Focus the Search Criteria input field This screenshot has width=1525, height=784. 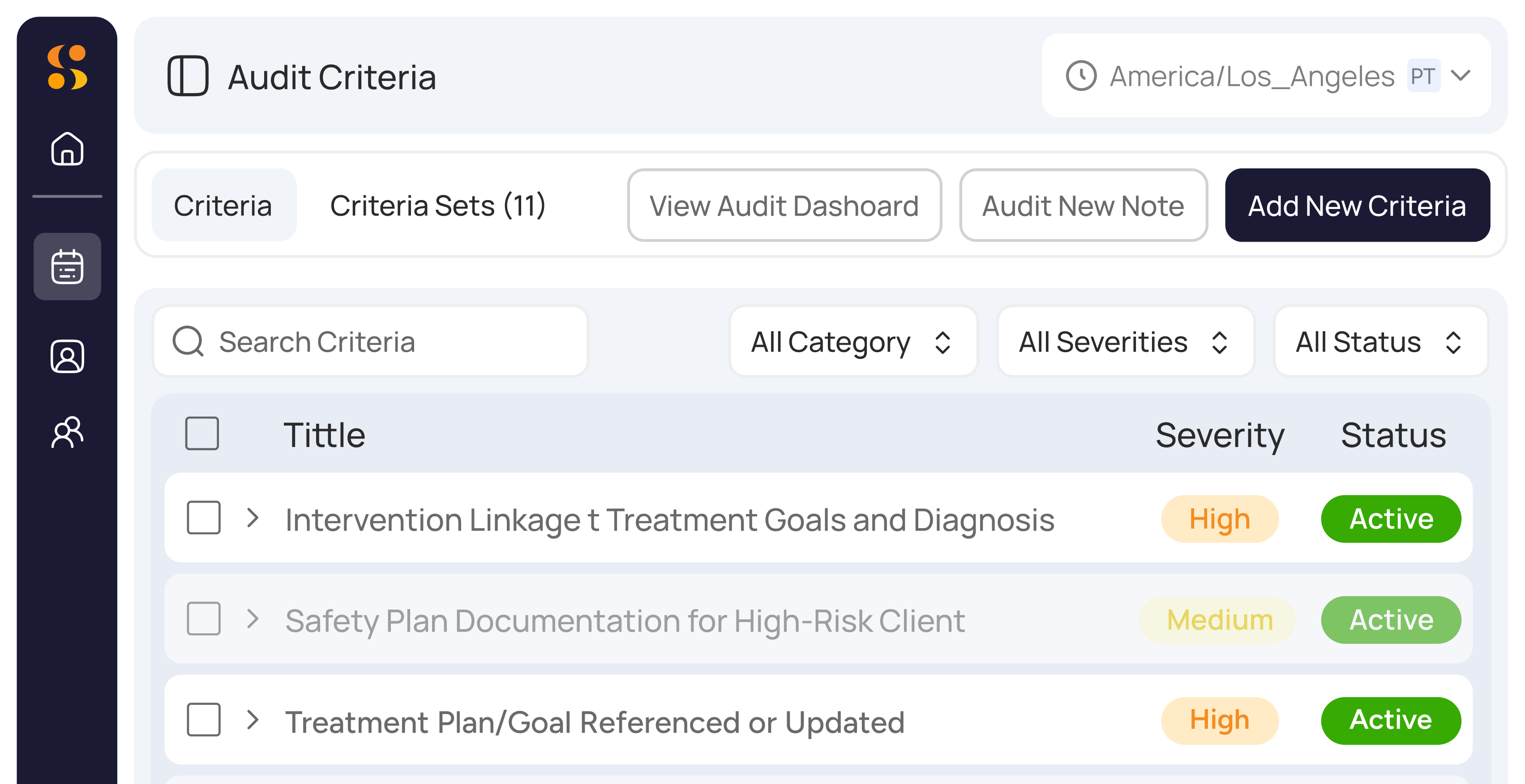[x=371, y=341]
